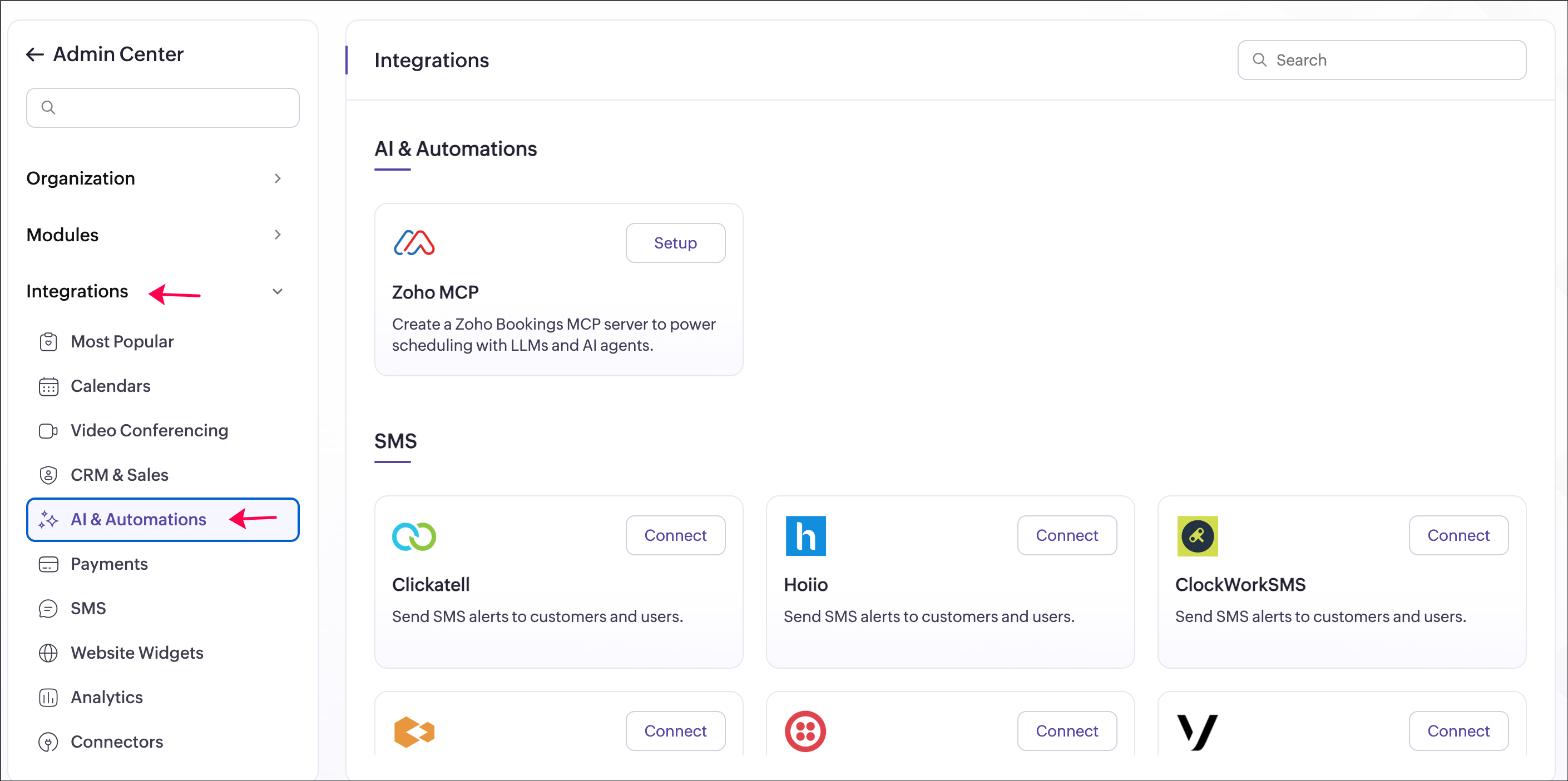This screenshot has width=1568, height=781.
Task: Collapse the Integrations section chevron
Action: (278, 291)
